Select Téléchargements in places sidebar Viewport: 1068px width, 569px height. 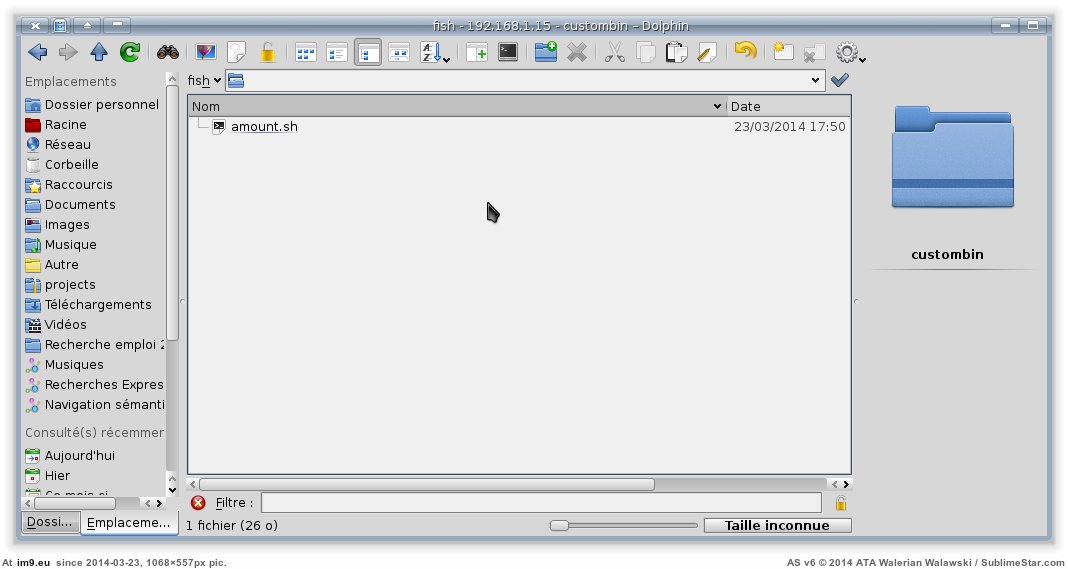[98, 304]
